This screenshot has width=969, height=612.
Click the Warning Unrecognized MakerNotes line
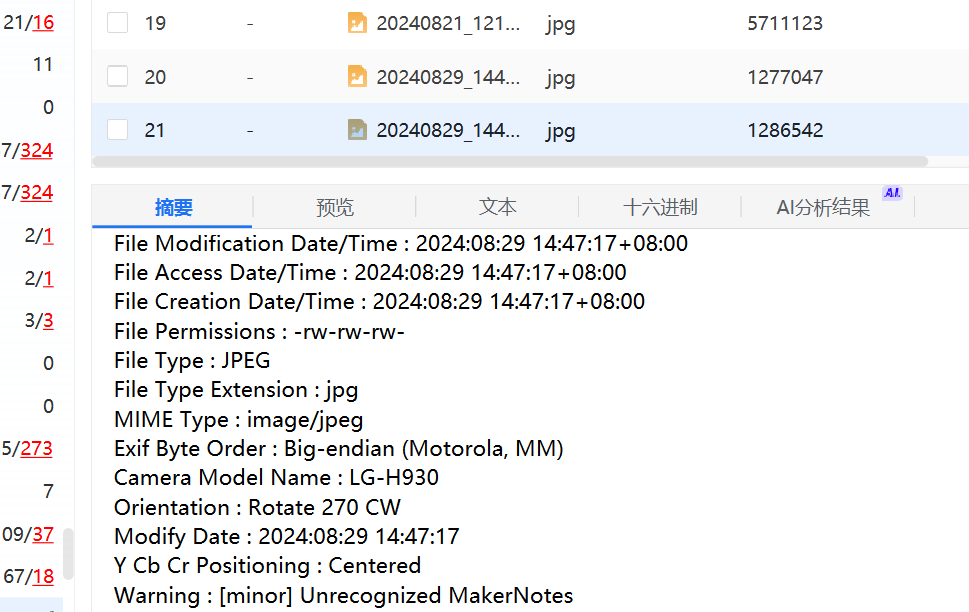[x=344, y=595]
